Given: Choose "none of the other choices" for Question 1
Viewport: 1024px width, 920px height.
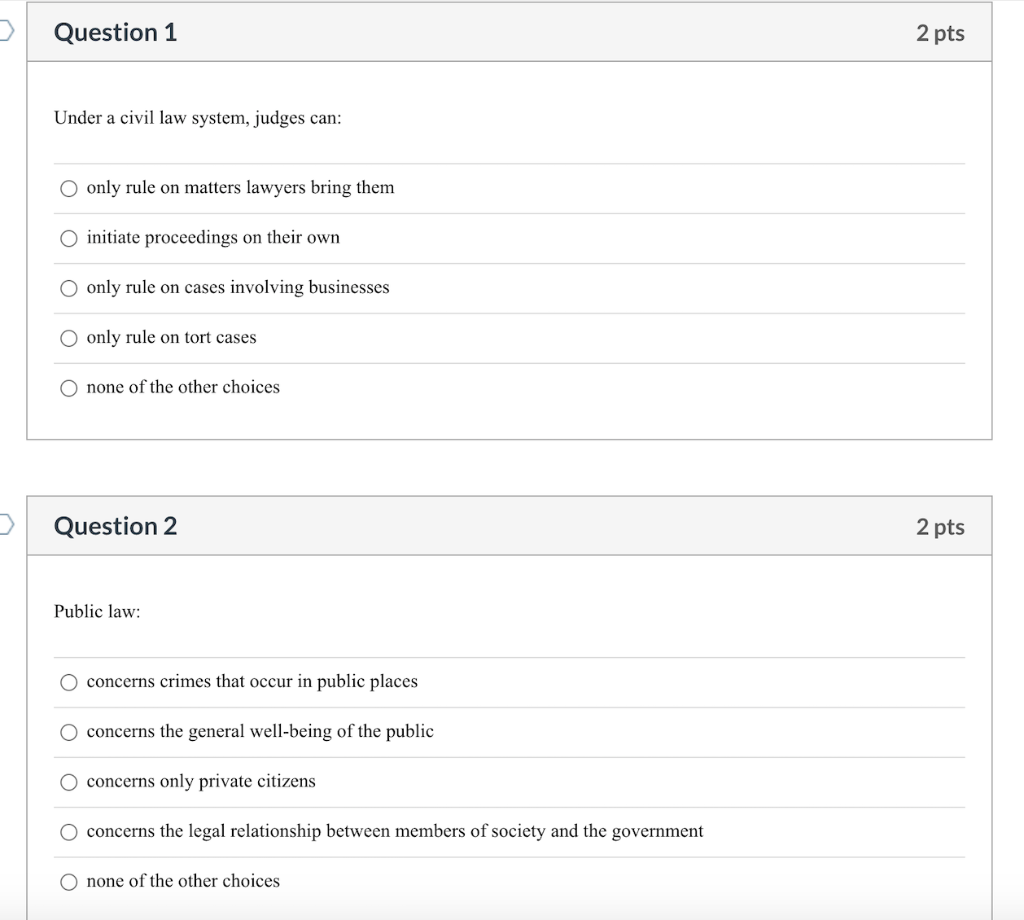Looking at the screenshot, I should click(x=68, y=388).
